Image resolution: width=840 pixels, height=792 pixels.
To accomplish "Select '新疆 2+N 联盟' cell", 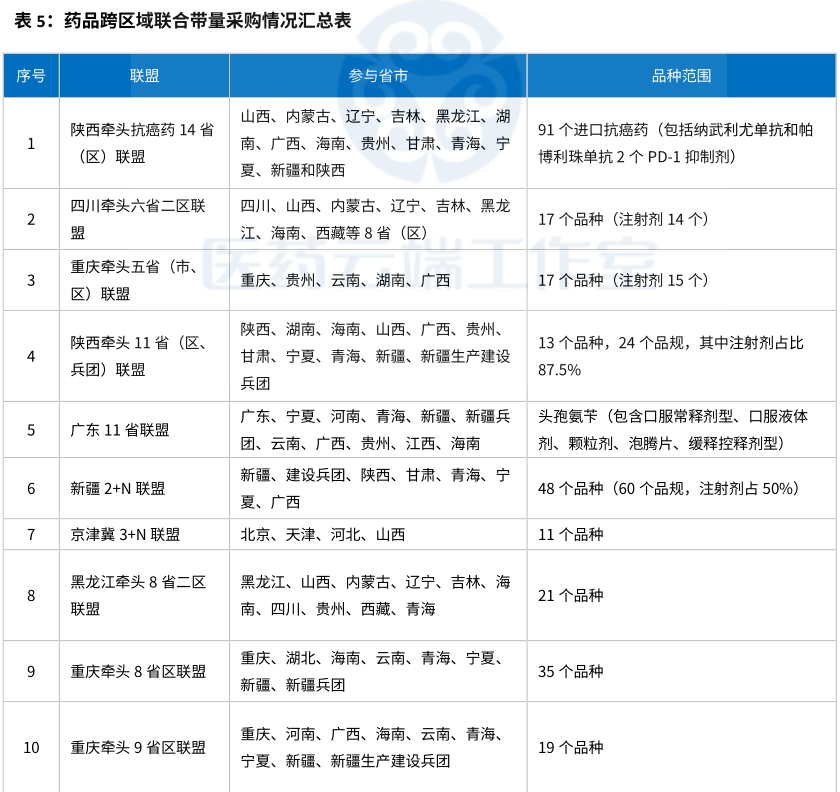I will [144, 488].
